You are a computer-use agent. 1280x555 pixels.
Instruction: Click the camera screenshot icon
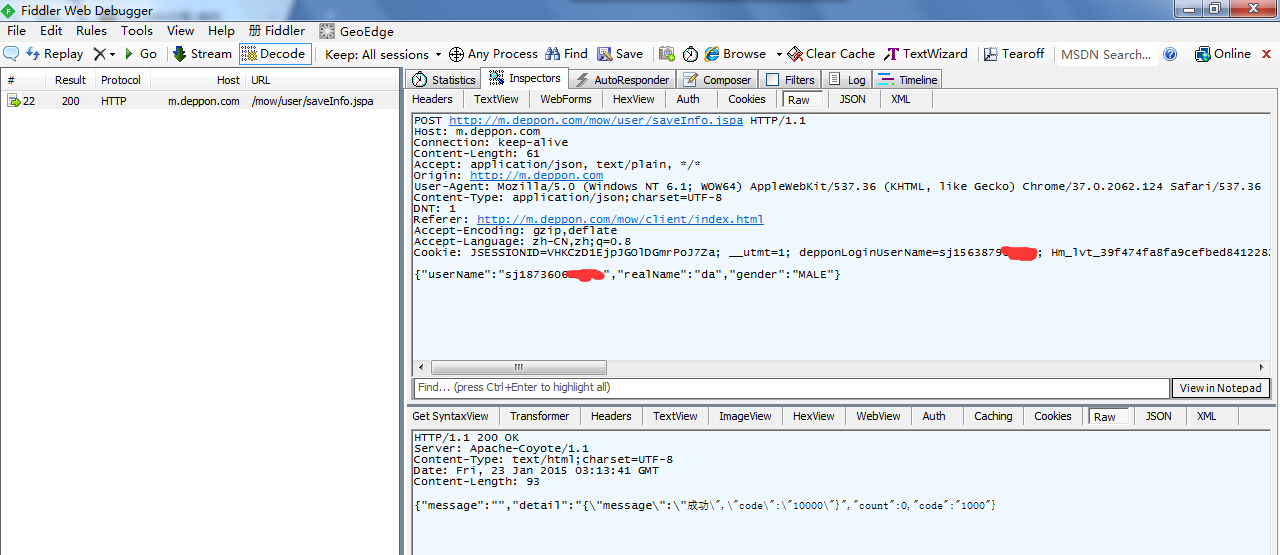667,54
